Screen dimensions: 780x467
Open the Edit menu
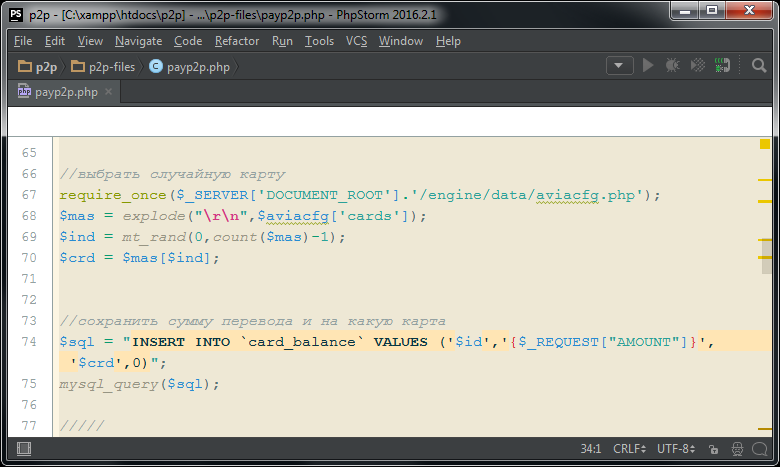[55, 41]
